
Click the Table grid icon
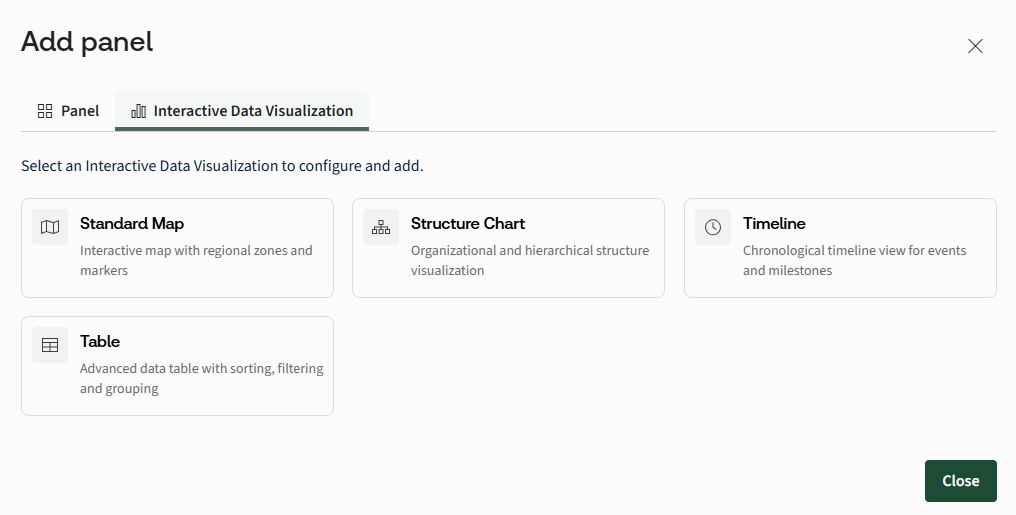tap(50, 345)
